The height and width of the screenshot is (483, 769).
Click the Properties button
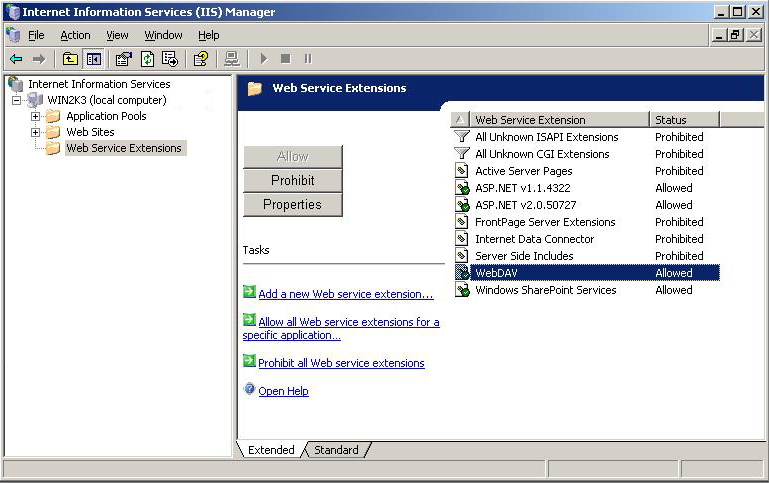tap(293, 204)
